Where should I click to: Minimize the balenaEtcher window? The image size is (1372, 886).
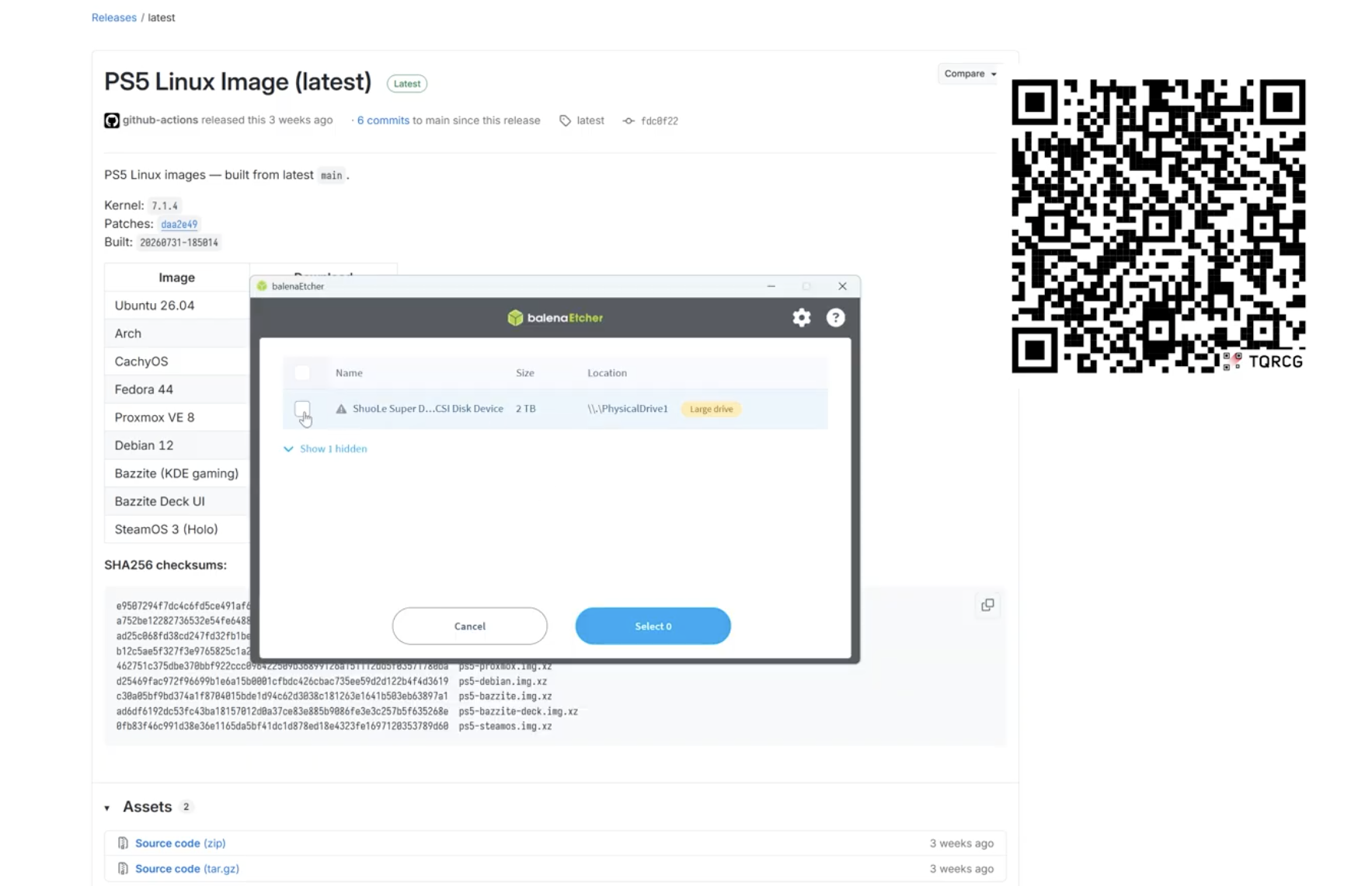771,286
